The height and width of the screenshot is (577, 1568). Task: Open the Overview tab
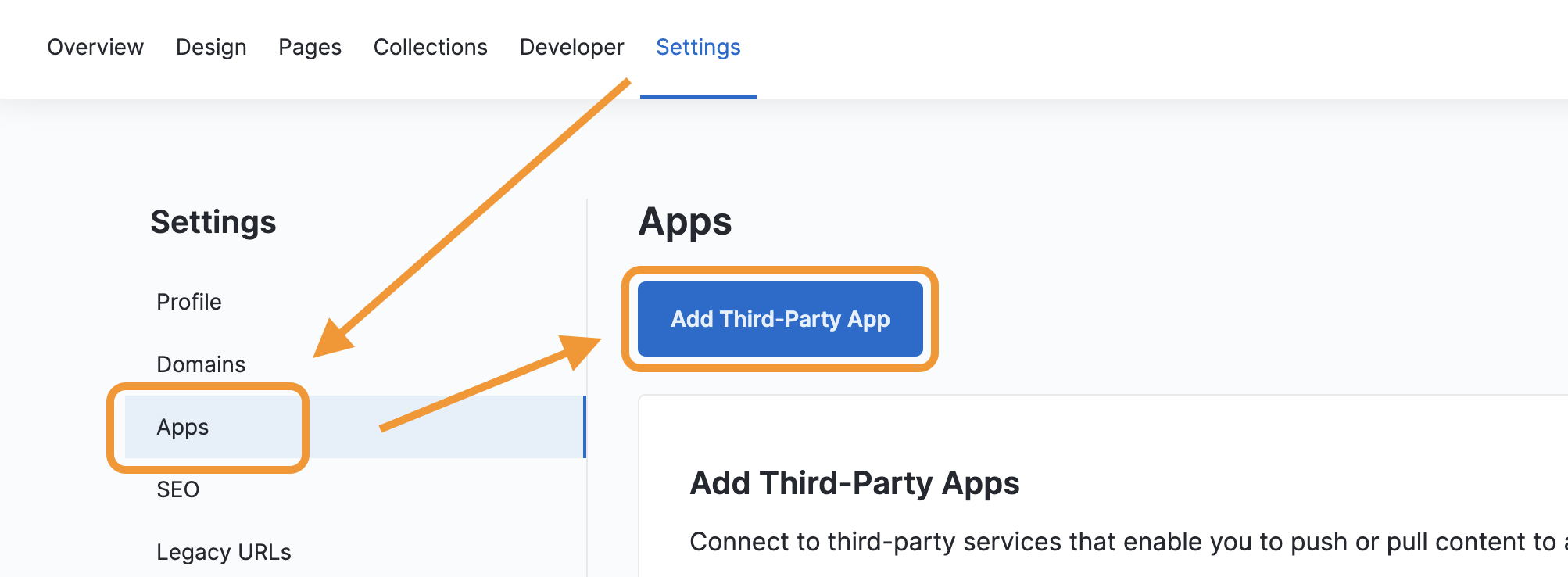click(x=95, y=47)
